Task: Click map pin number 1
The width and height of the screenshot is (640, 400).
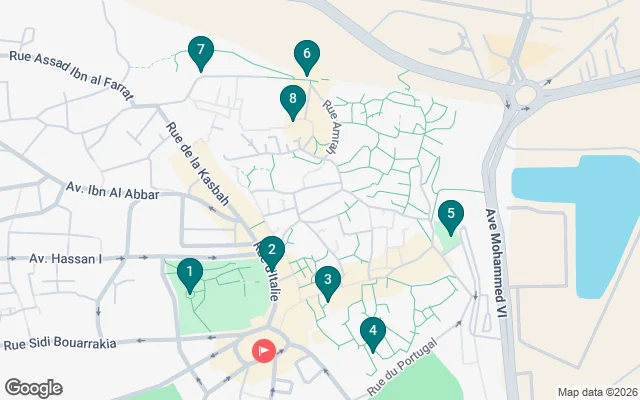Action: [x=190, y=275]
